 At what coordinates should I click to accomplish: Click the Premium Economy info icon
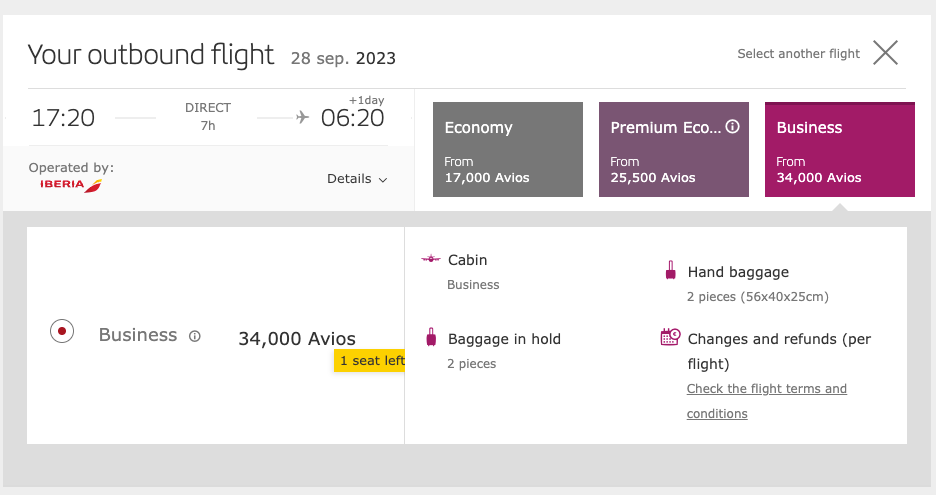coord(732,127)
